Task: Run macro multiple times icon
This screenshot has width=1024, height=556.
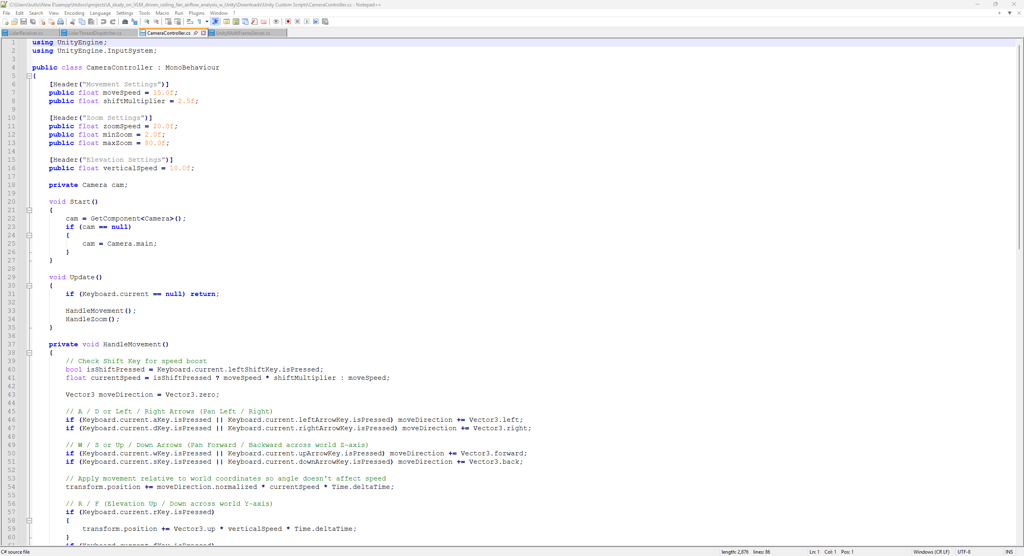Action: point(316,22)
